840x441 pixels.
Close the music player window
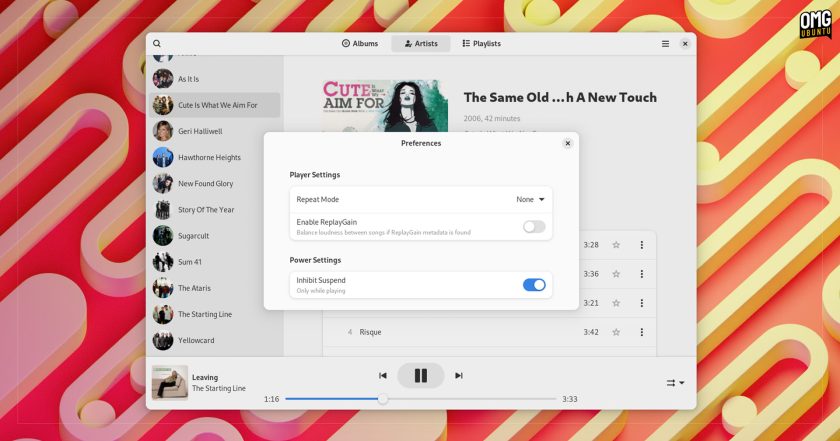pyautogui.click(x=685, y=44)
